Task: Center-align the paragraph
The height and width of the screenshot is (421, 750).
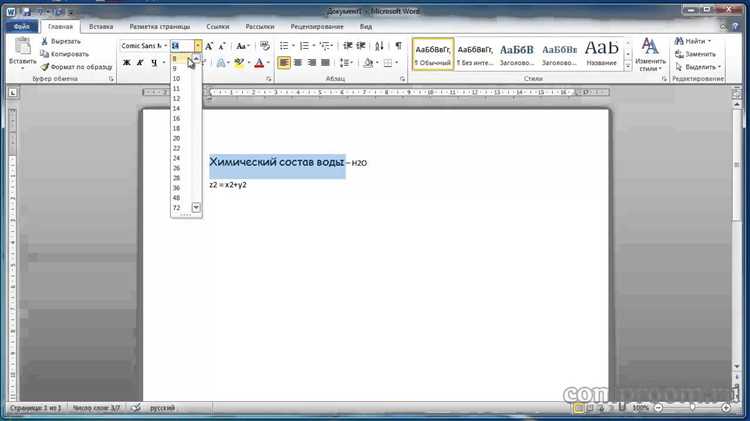Action: pos(298,63)
